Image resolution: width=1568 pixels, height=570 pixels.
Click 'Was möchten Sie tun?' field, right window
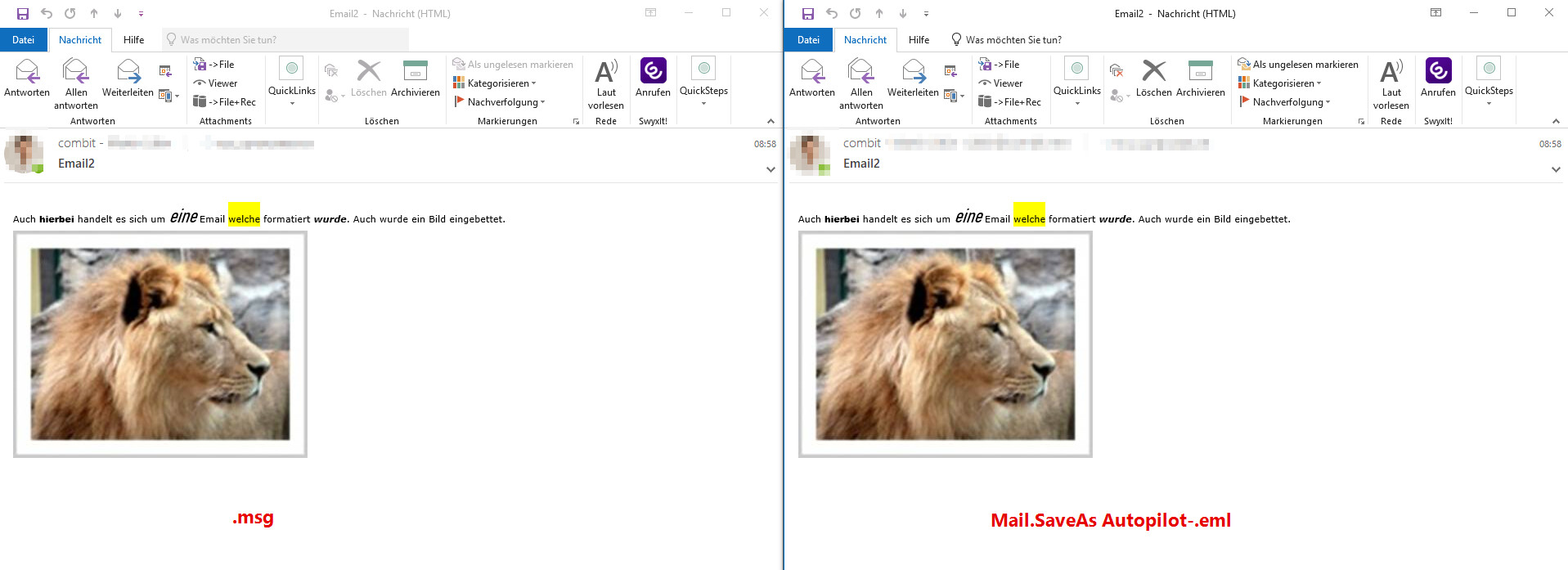tap(1013, 40)
